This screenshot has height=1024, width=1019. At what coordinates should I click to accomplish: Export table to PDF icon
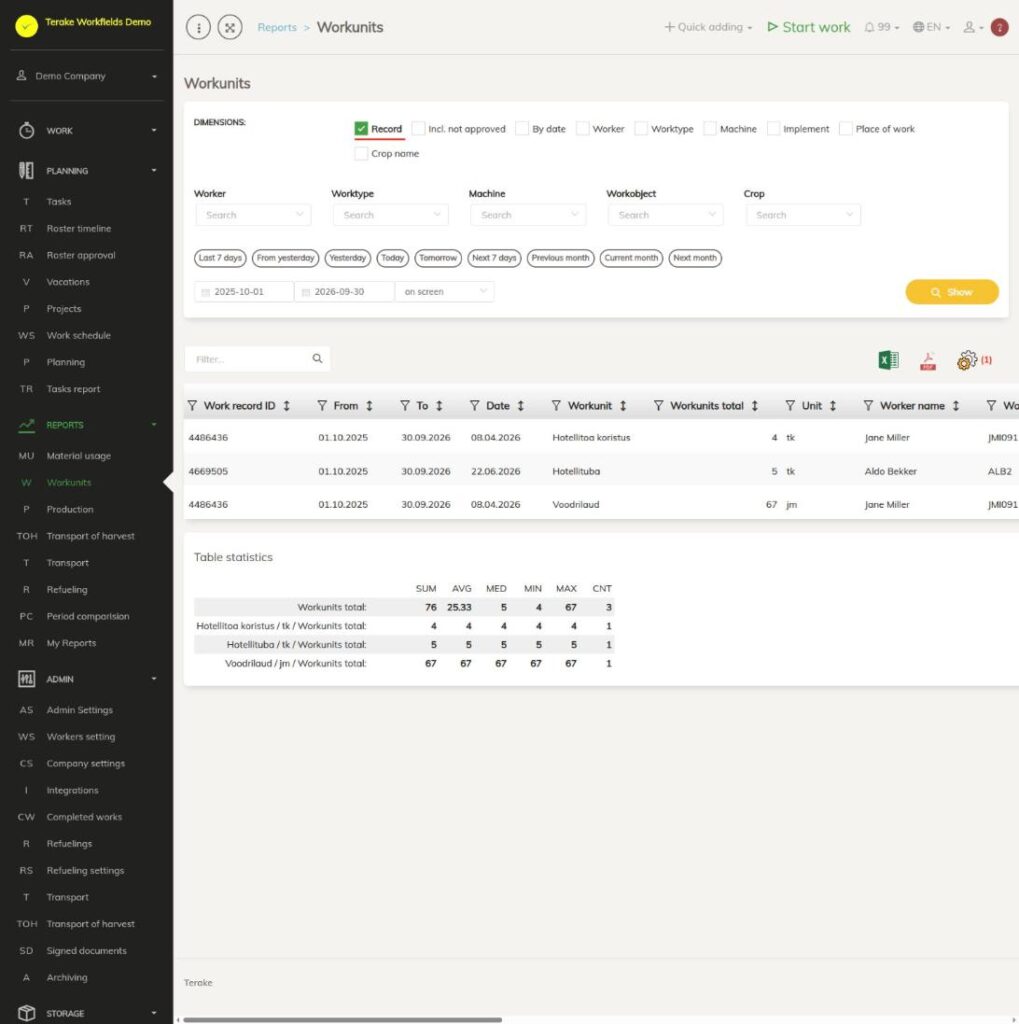(x=928, y=360)
